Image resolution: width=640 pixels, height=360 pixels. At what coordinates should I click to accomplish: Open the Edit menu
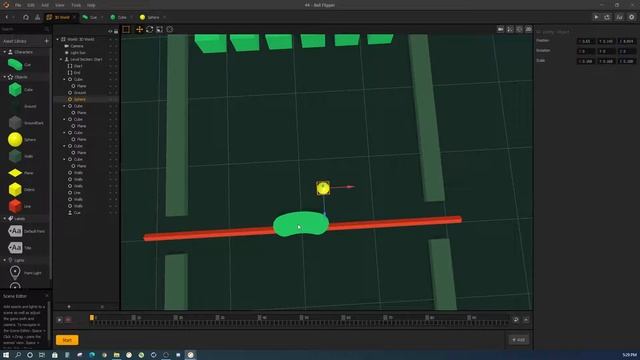pos(31,5)
